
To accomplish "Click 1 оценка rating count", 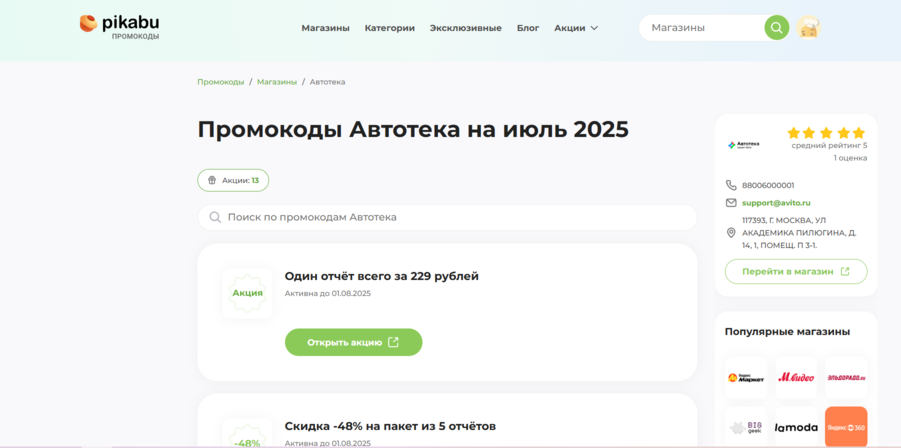I will [850, 158].
